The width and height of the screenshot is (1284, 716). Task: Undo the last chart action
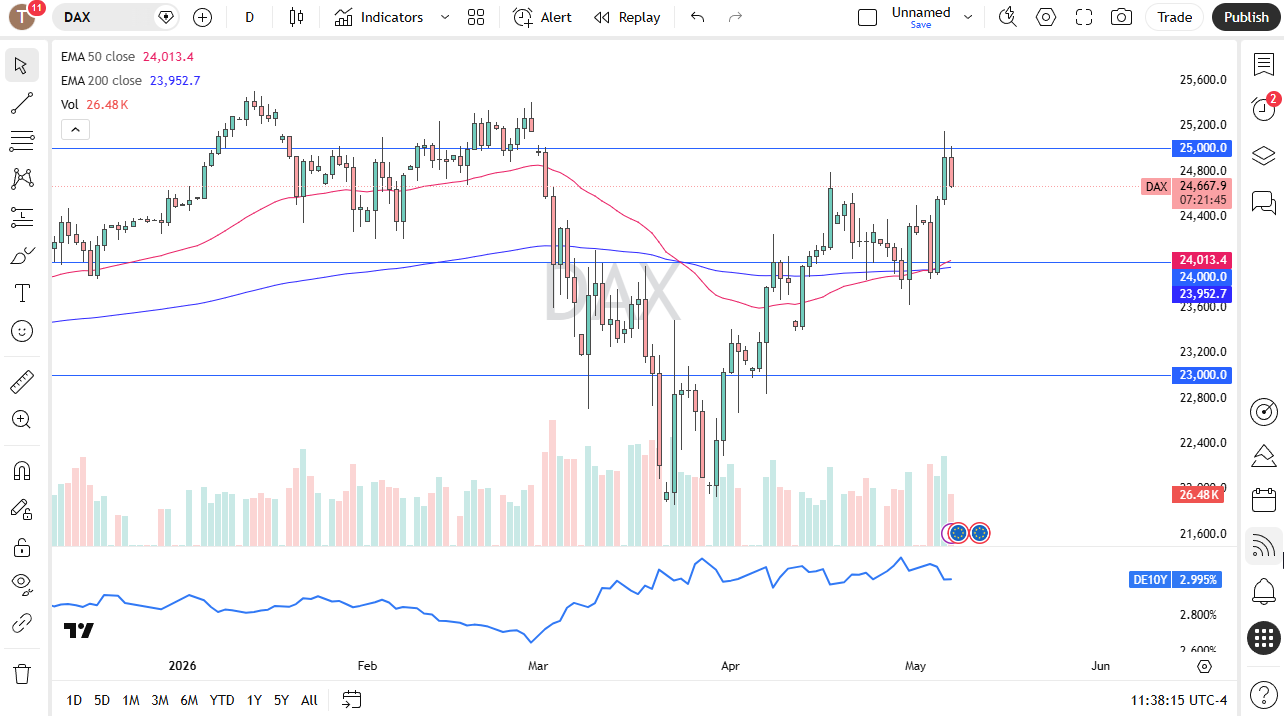click(x=697, y=17)
